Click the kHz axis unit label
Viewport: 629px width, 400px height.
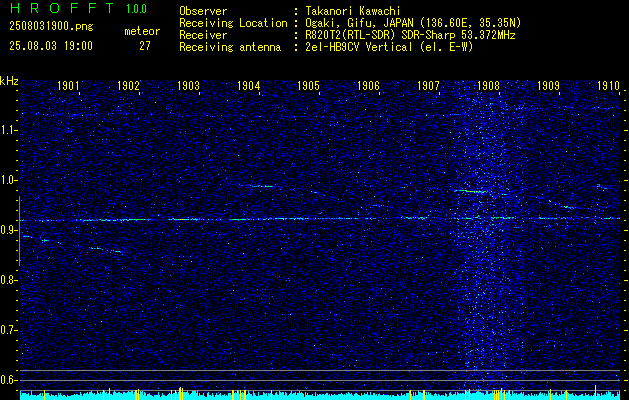tap(9, 81)
